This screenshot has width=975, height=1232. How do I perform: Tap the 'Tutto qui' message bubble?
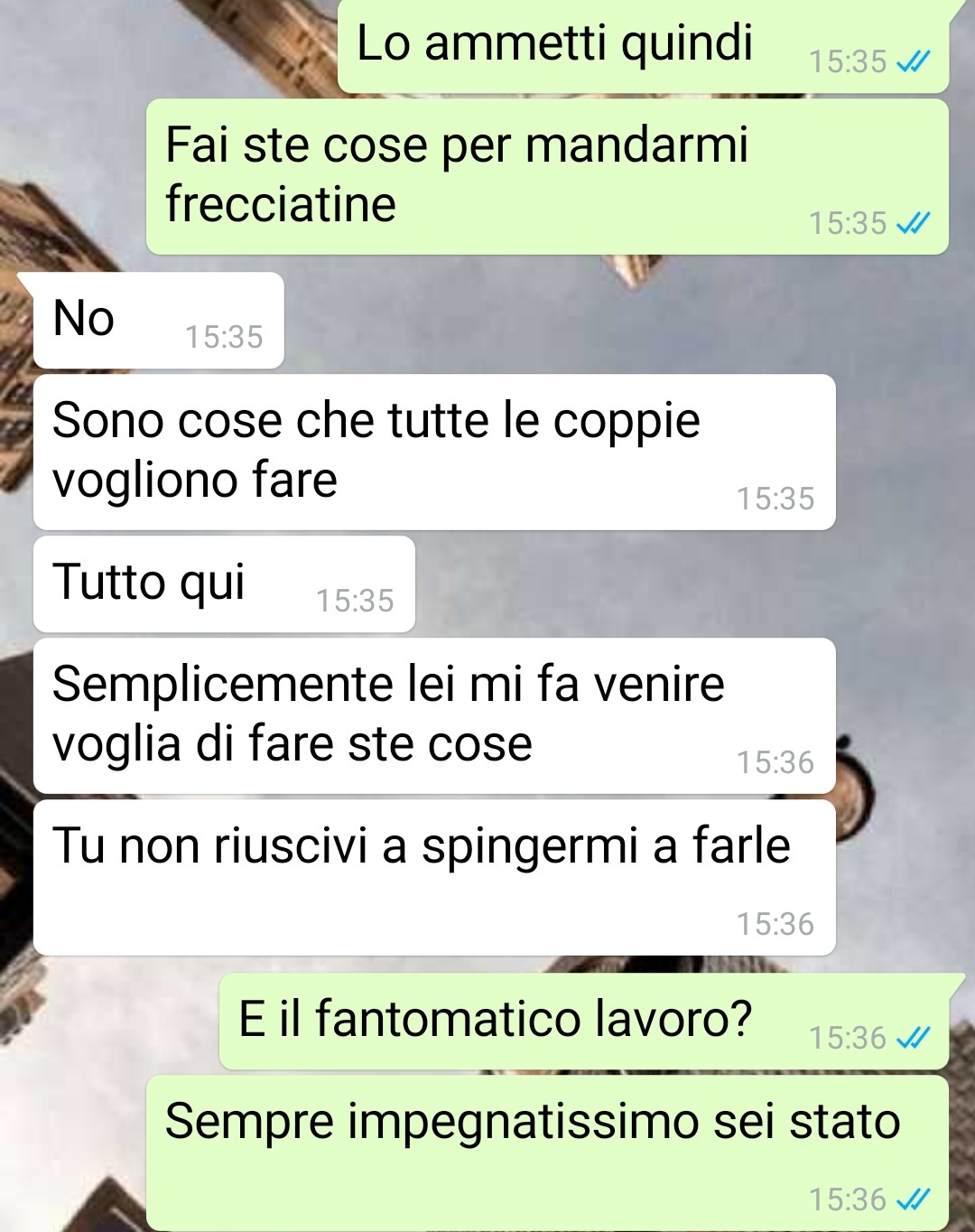pyautogui.click(x=224, y=583)
